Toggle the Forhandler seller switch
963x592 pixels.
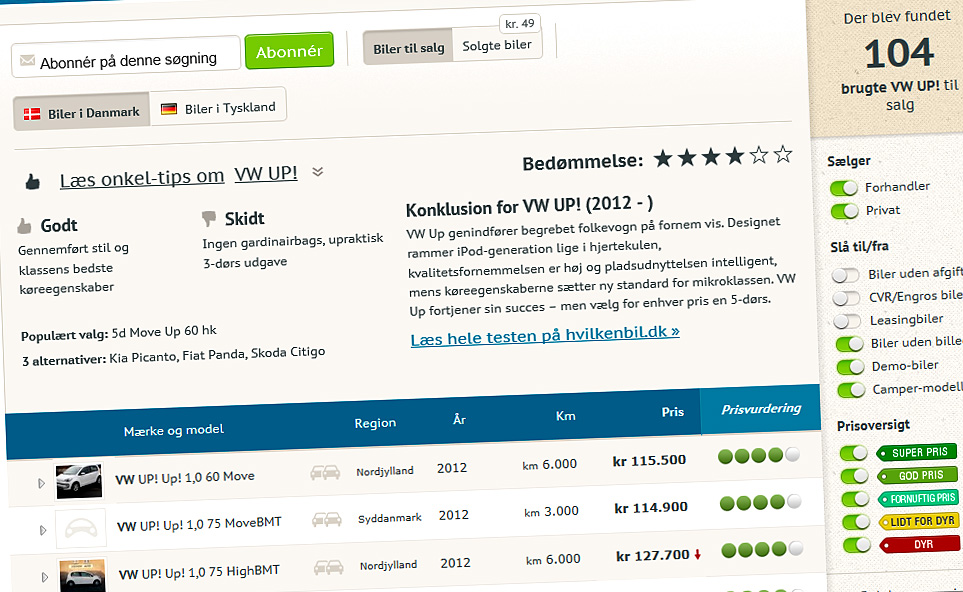point(845,187)
